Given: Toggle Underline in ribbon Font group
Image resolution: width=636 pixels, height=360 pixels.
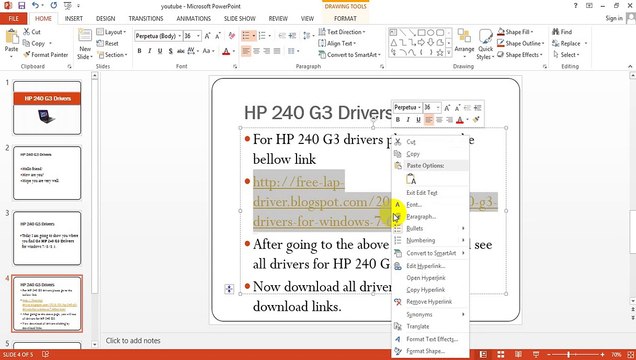Looking at the screenshot, I should coord(160,51).
